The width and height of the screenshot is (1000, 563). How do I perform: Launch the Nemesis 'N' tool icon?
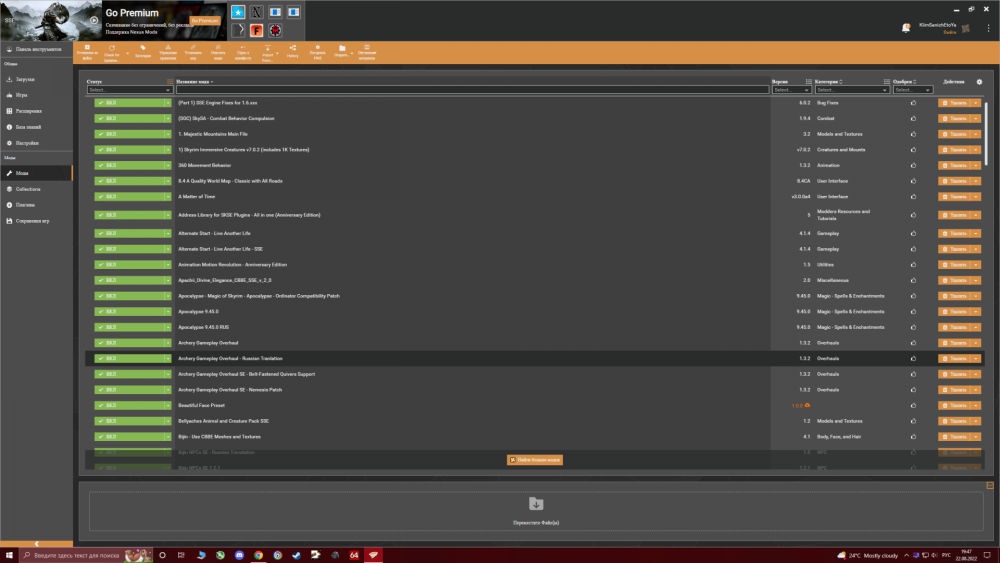tap(256, 12)
